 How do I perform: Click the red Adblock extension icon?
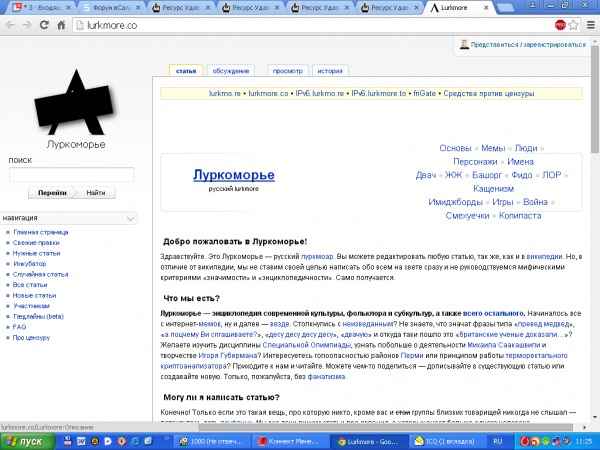click(x=560, y=25)
